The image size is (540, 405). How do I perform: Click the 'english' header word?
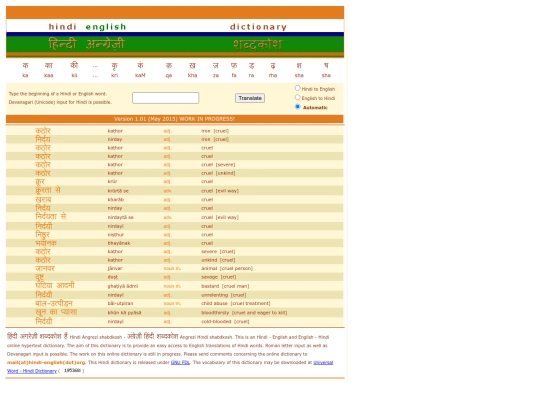tap(106, 27)
